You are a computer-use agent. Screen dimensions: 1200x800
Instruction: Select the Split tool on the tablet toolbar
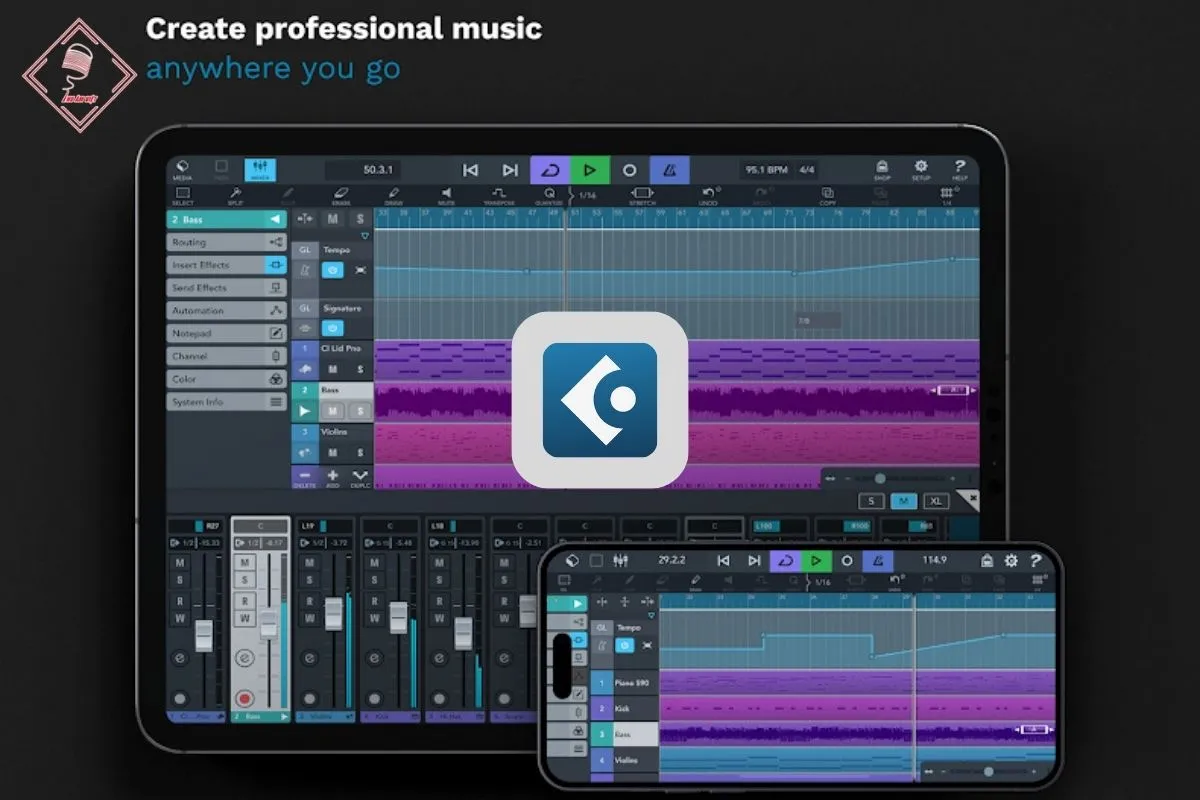[235, 195]
